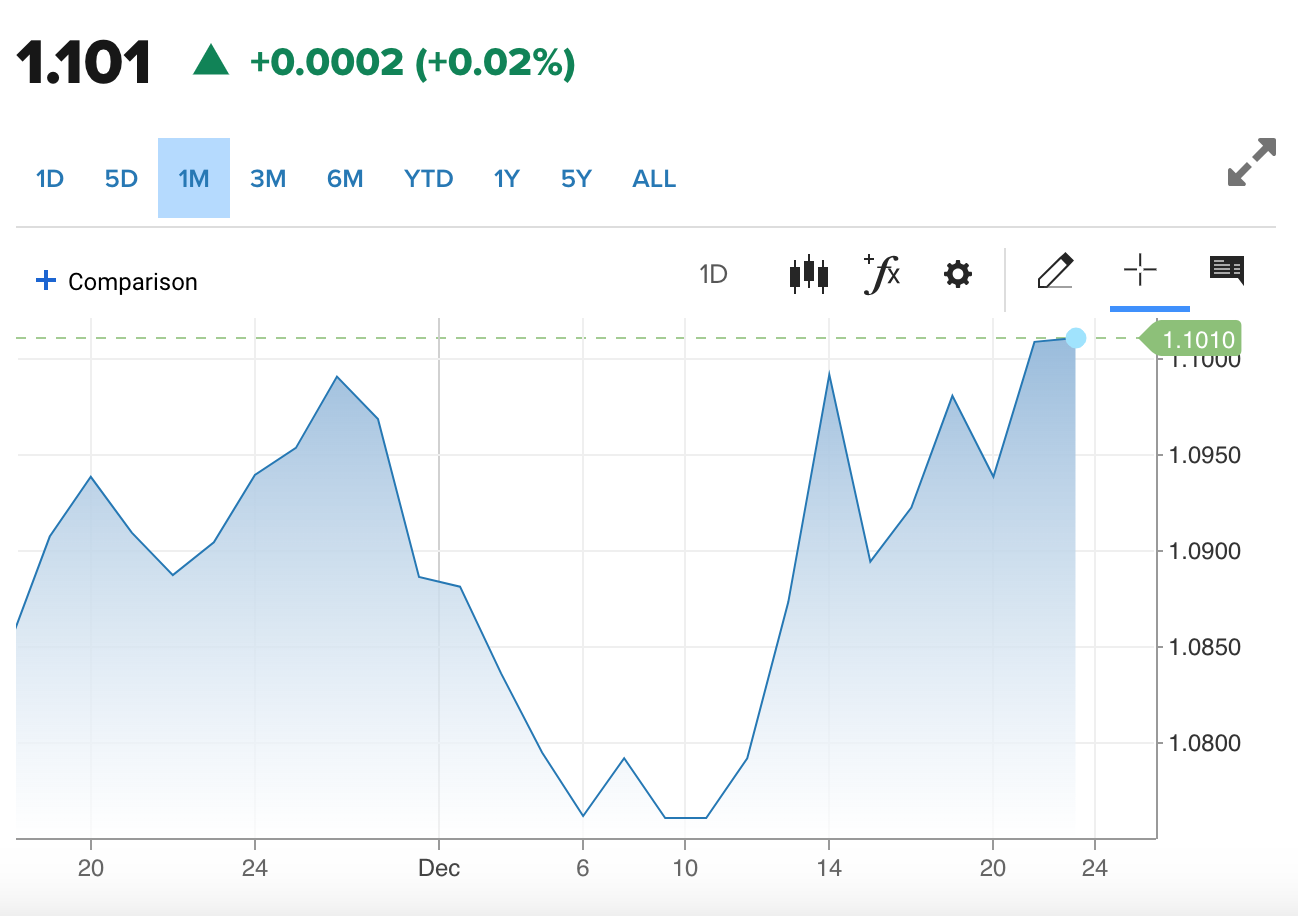Toggle the crosshair cursor tool
Viewport: 1298px width, 916px height.
(x=1139, y=270)
